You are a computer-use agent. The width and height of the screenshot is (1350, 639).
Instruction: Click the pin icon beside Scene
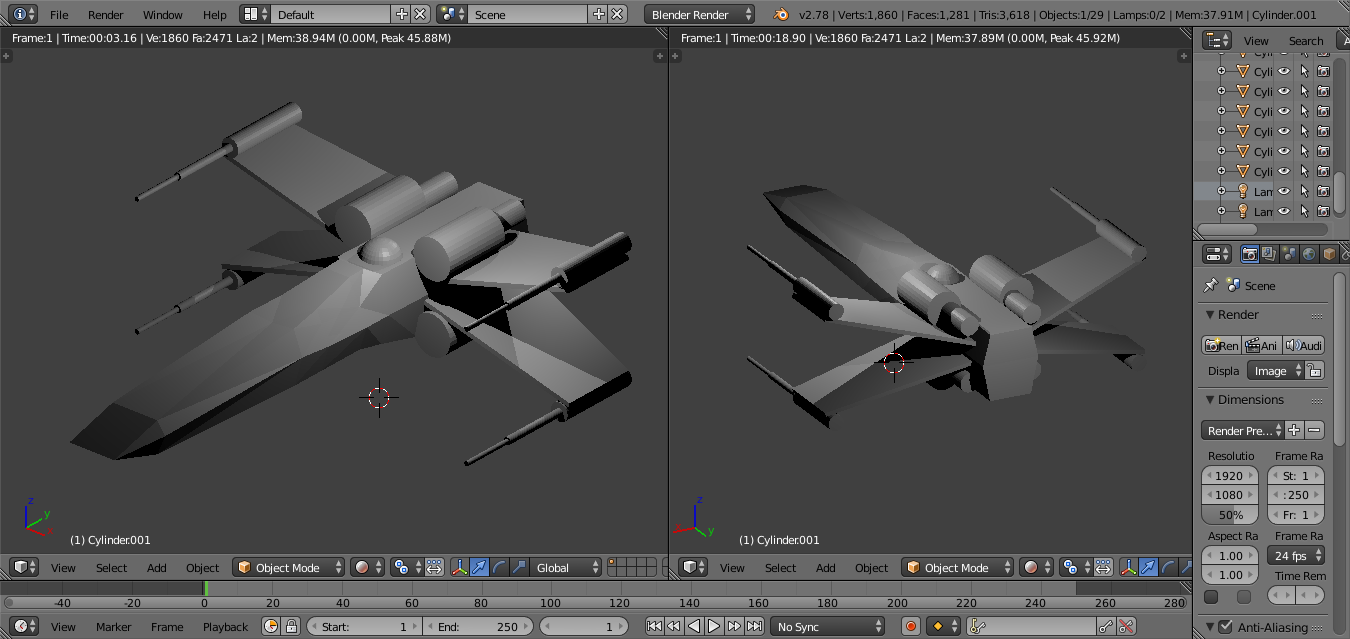[1210, 285]
